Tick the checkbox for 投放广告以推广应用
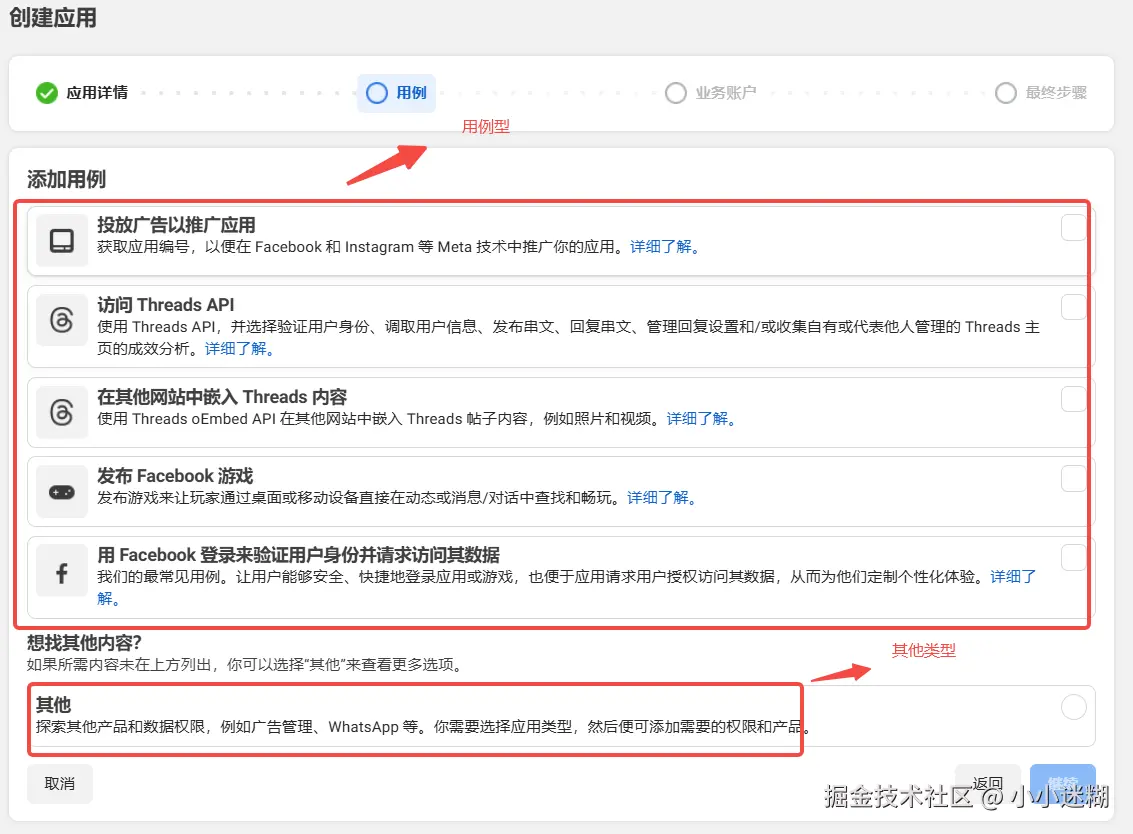The image size is (1133, 834). (x=1074, y=227)
